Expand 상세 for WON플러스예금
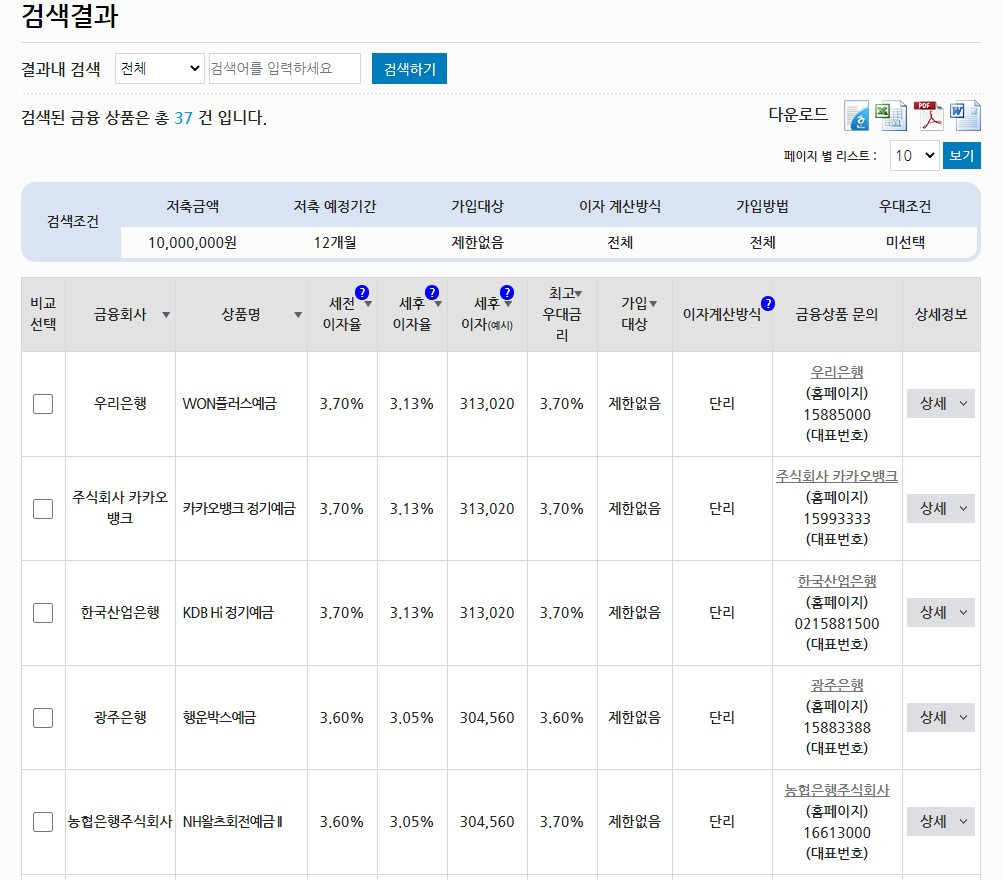The width and height of the screenshot is (1002, 880). pyautogui.click(x=941, y=403)
